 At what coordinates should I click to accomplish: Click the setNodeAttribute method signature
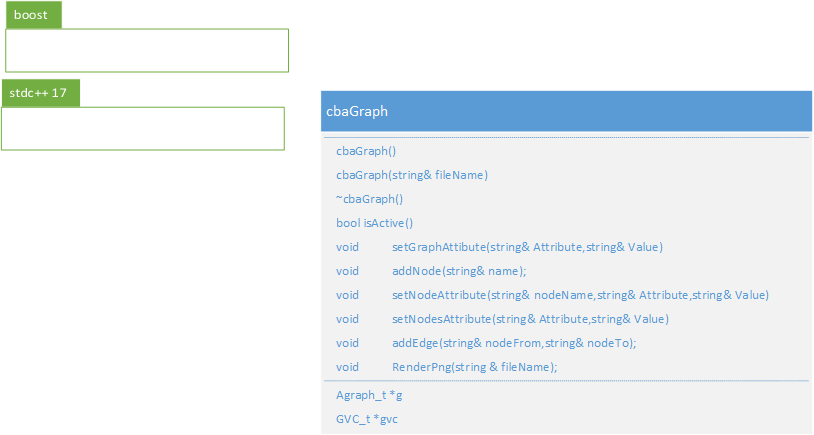[580, 295]
